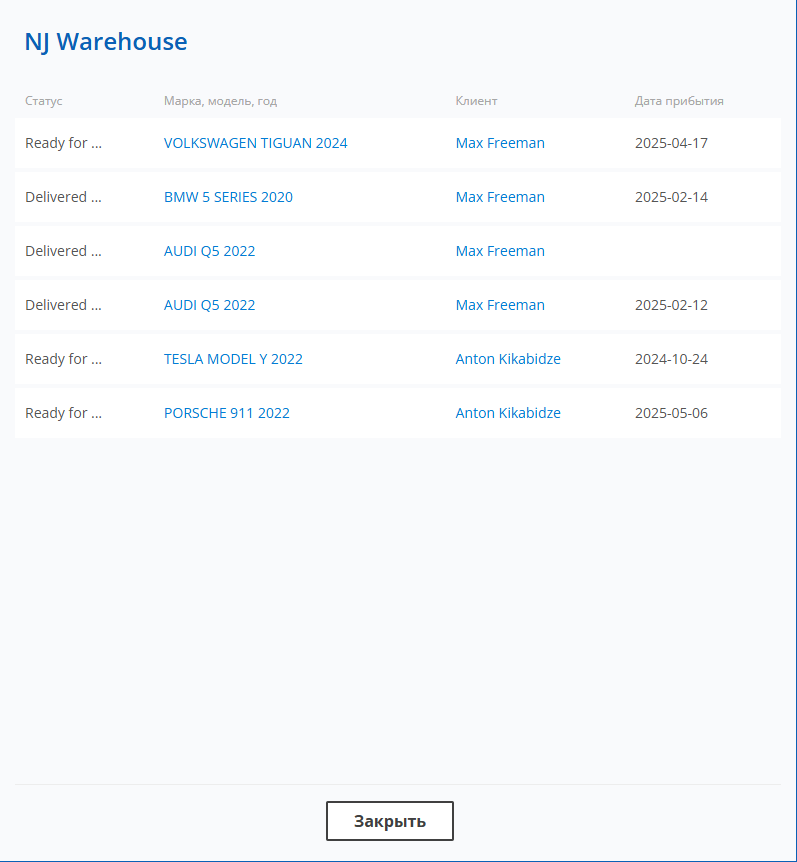This screenshot has width=797, height=862.
Task: Open Max Freeman client in 2025-02-12 Audi row
Action: pos(500,305)
